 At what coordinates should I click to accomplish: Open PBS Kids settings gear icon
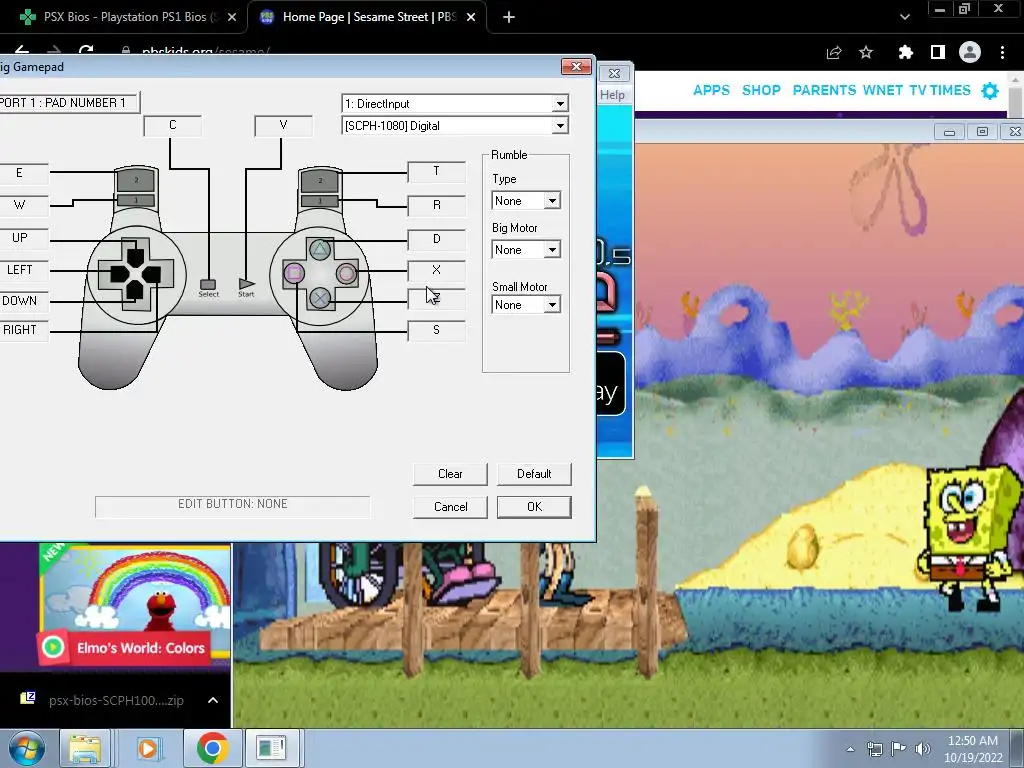click(990, 91)
